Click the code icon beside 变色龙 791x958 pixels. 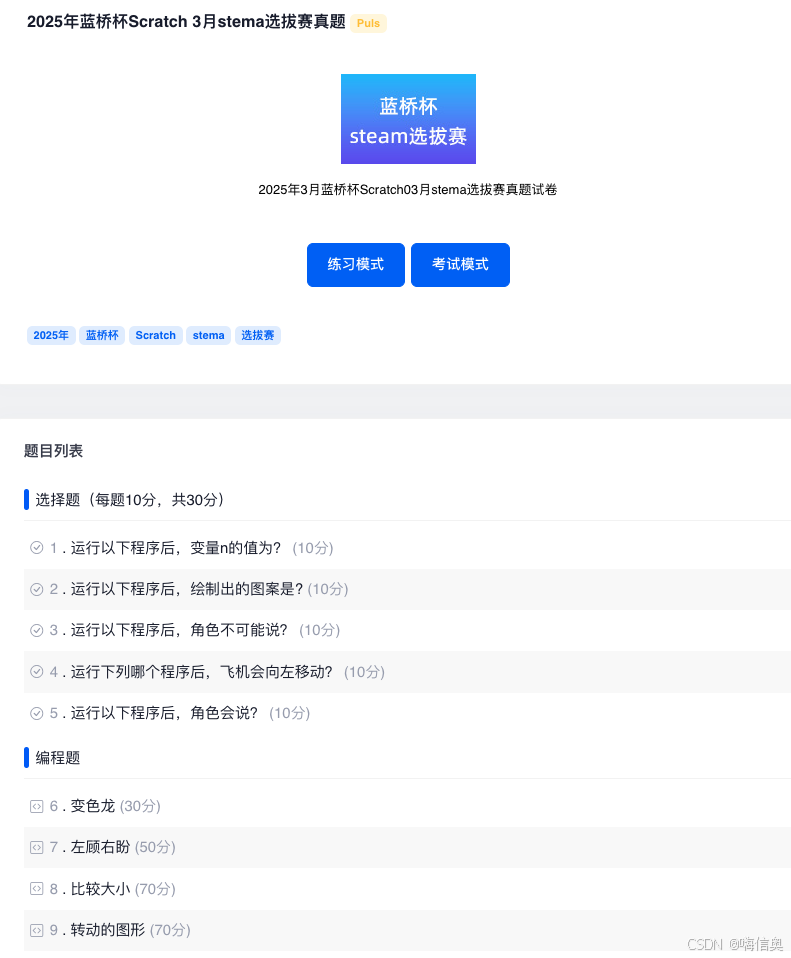(x=37, y=806)
